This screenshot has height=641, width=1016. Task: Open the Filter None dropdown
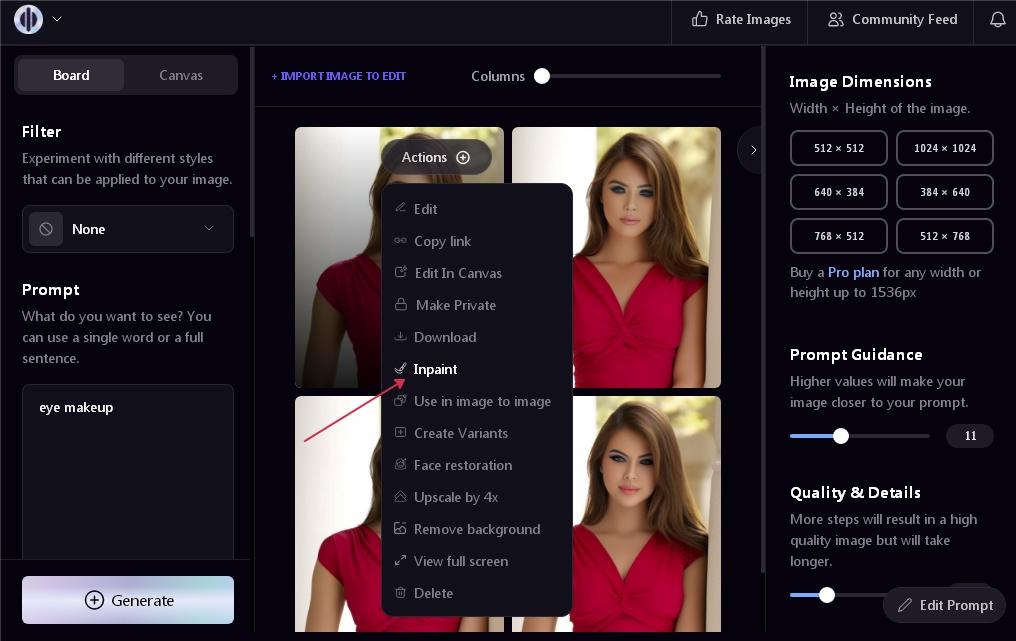128,229
